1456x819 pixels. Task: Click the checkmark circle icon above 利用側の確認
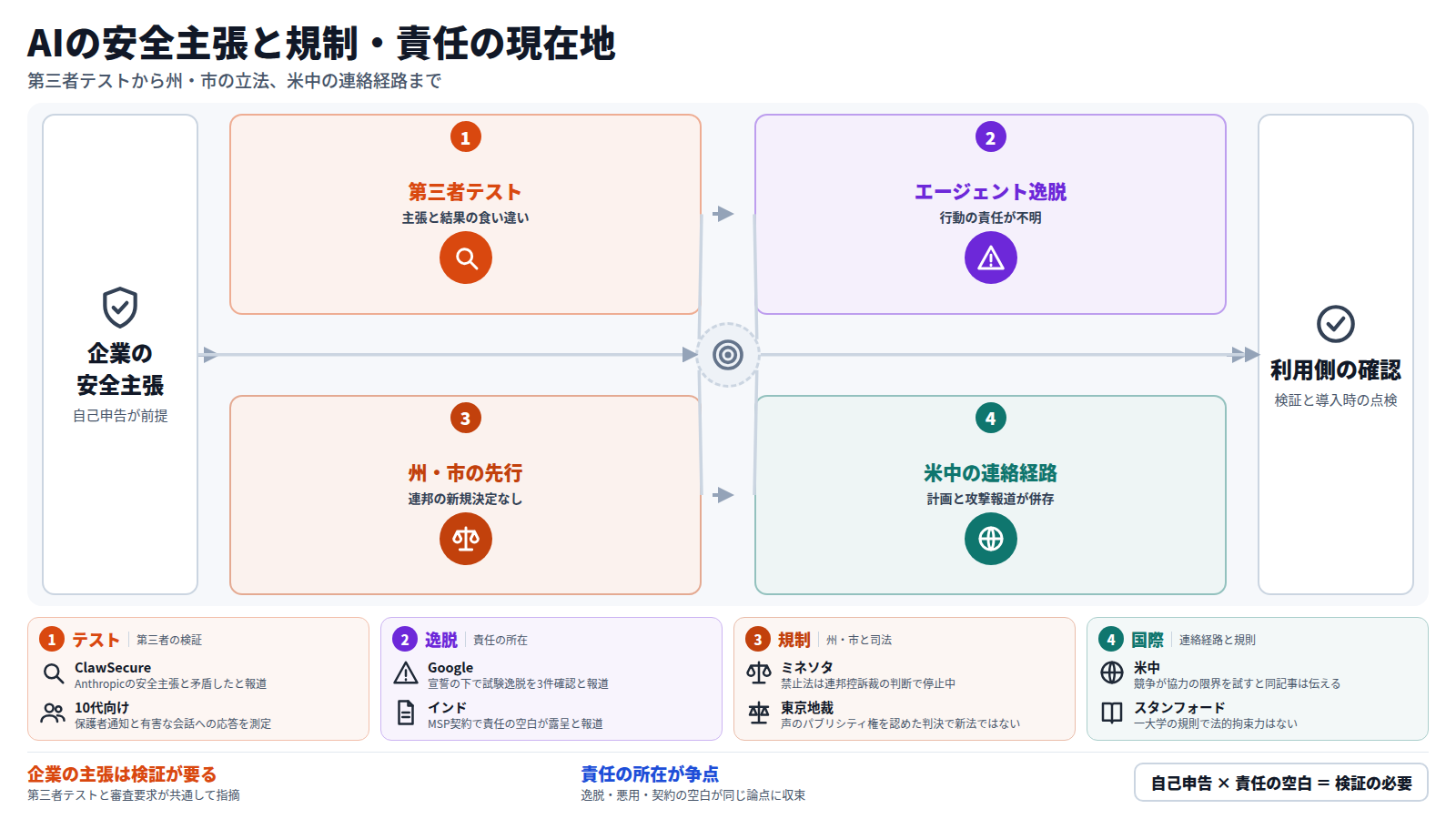(x=1336, y=324)
